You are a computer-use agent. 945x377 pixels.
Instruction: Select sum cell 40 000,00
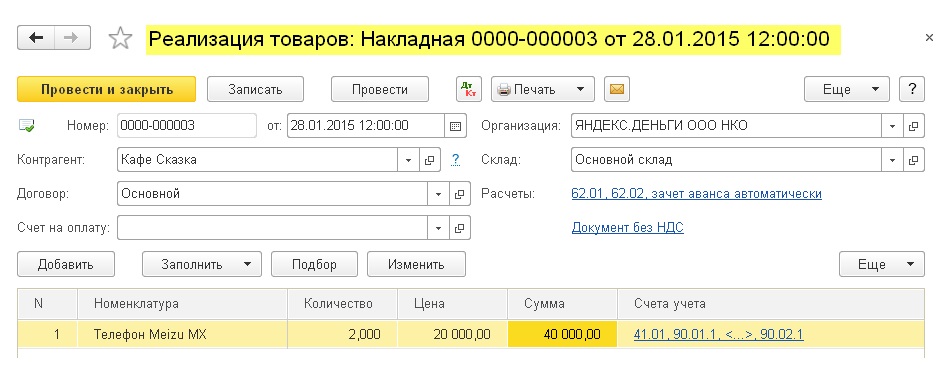[563, 334]
